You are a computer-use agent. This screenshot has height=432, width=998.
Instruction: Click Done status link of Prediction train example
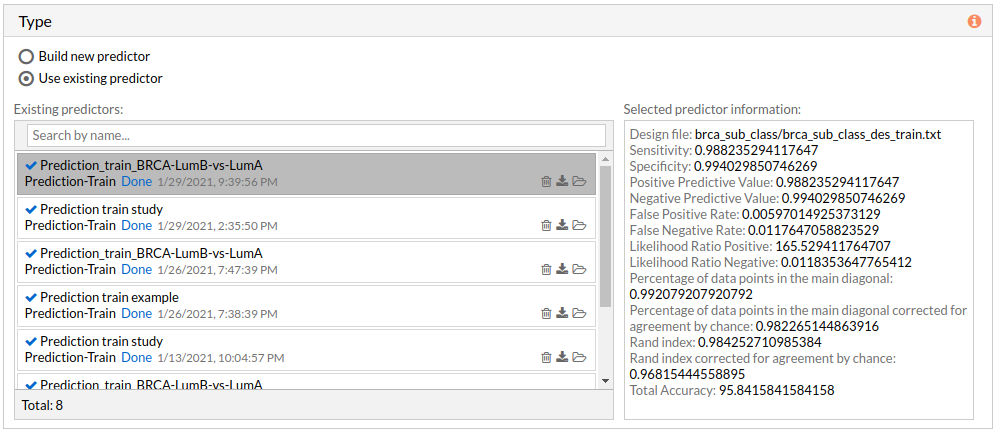pos(136,314)
